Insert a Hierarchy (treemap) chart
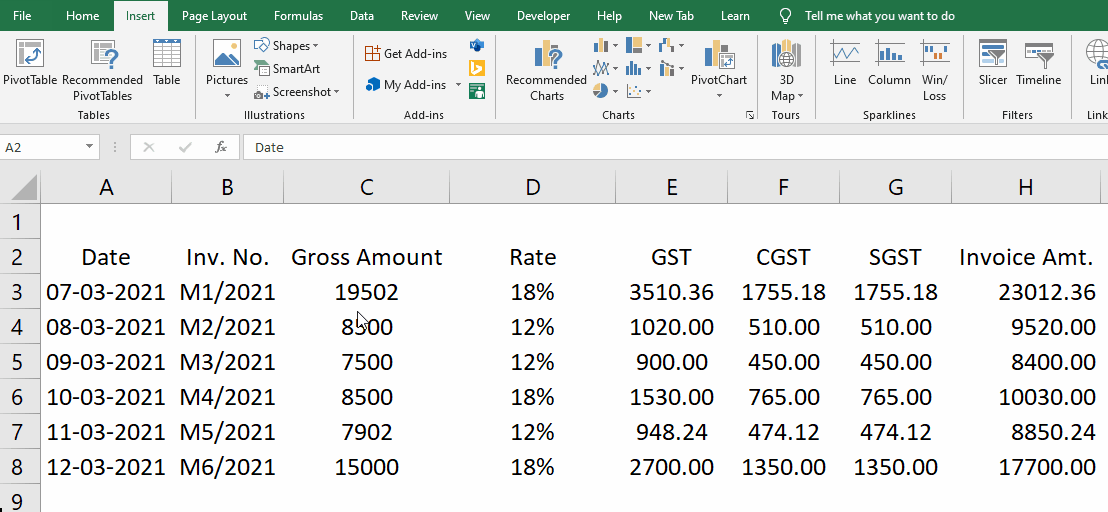Screen dimensions: 1108x512 (638, 46)
